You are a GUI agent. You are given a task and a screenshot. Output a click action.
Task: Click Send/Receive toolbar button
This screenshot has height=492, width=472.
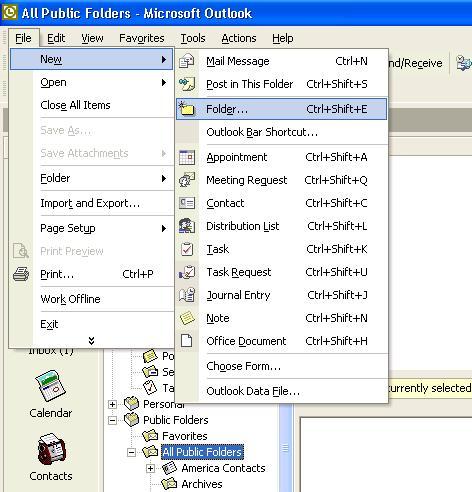coord(416,63)
